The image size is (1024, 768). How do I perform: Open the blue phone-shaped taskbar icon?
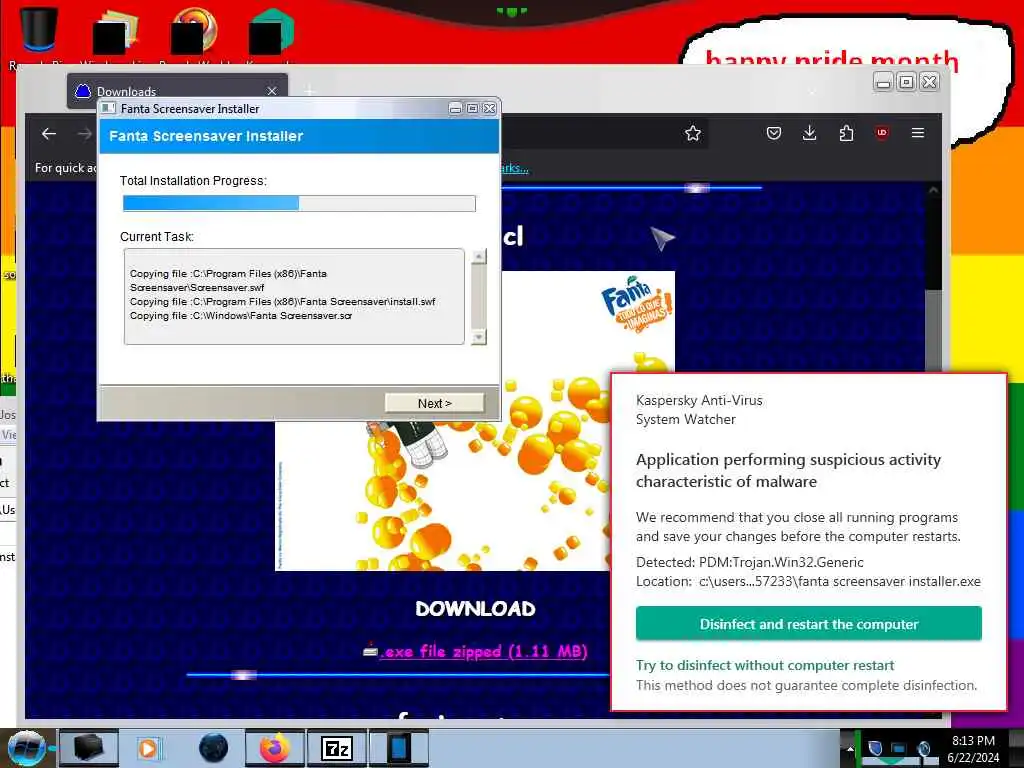(x=398, y=748)
